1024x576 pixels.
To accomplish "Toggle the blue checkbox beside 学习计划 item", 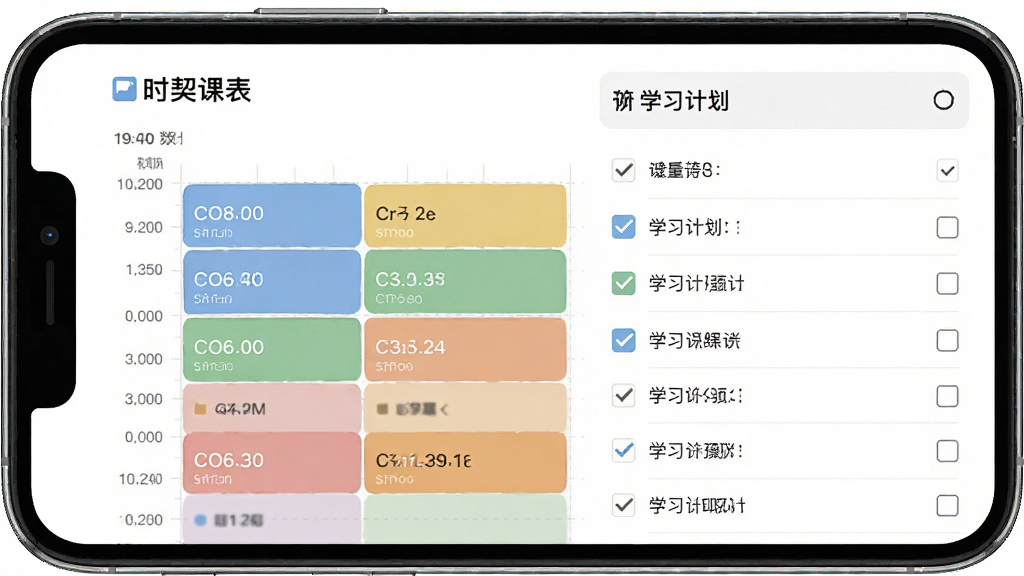I will pos(624,227).
